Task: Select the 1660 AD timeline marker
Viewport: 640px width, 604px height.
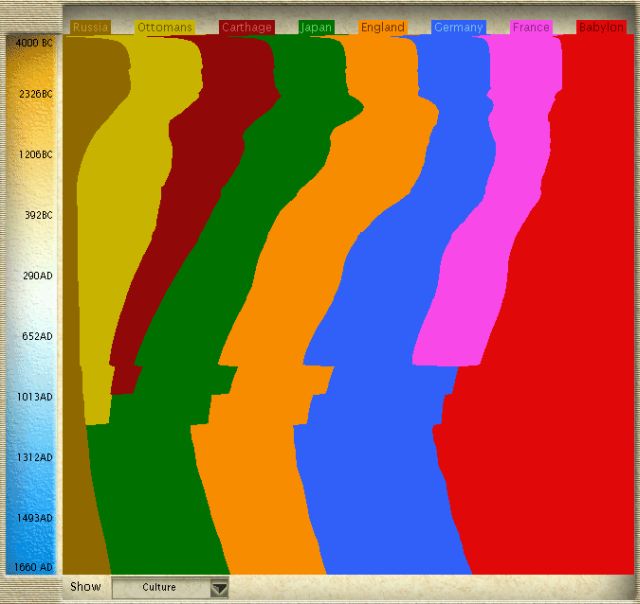Action: [x=34, y=568]
